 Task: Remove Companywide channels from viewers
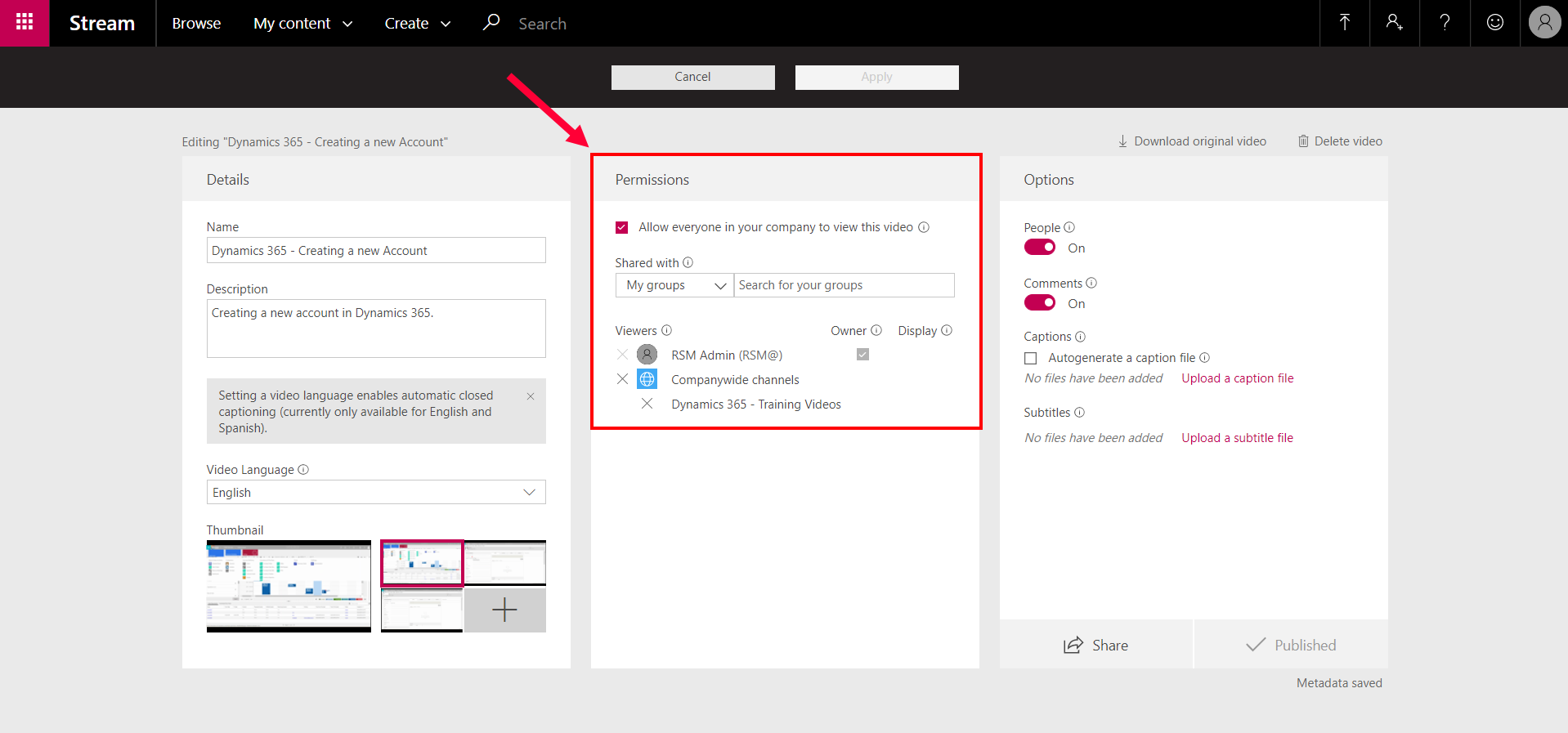click(x=622, y=379)
